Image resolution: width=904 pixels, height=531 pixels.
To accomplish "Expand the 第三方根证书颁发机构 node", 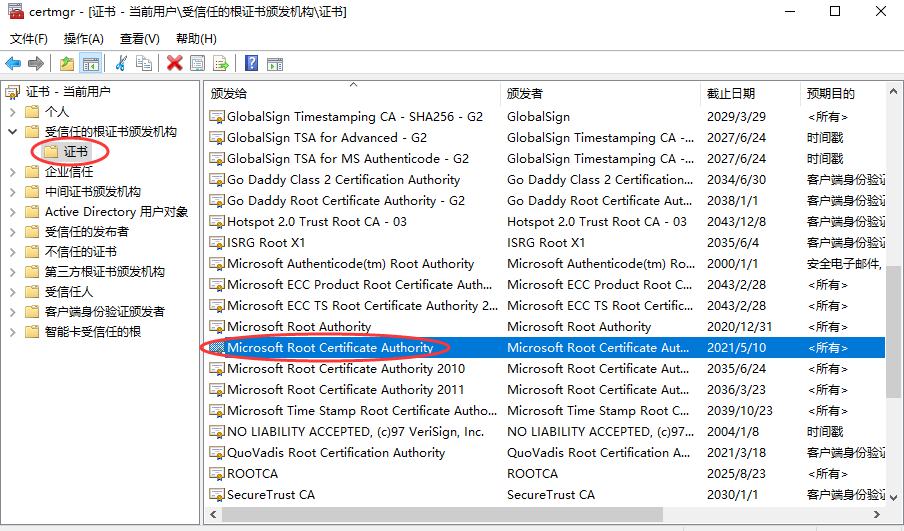I will pos(13,272).
